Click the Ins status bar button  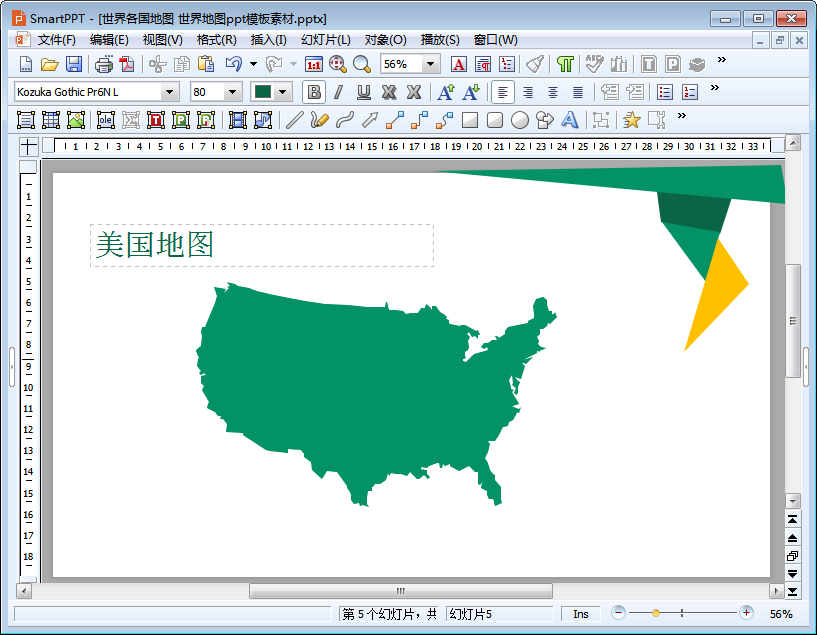pyautogui.click(x=580, y=614)
